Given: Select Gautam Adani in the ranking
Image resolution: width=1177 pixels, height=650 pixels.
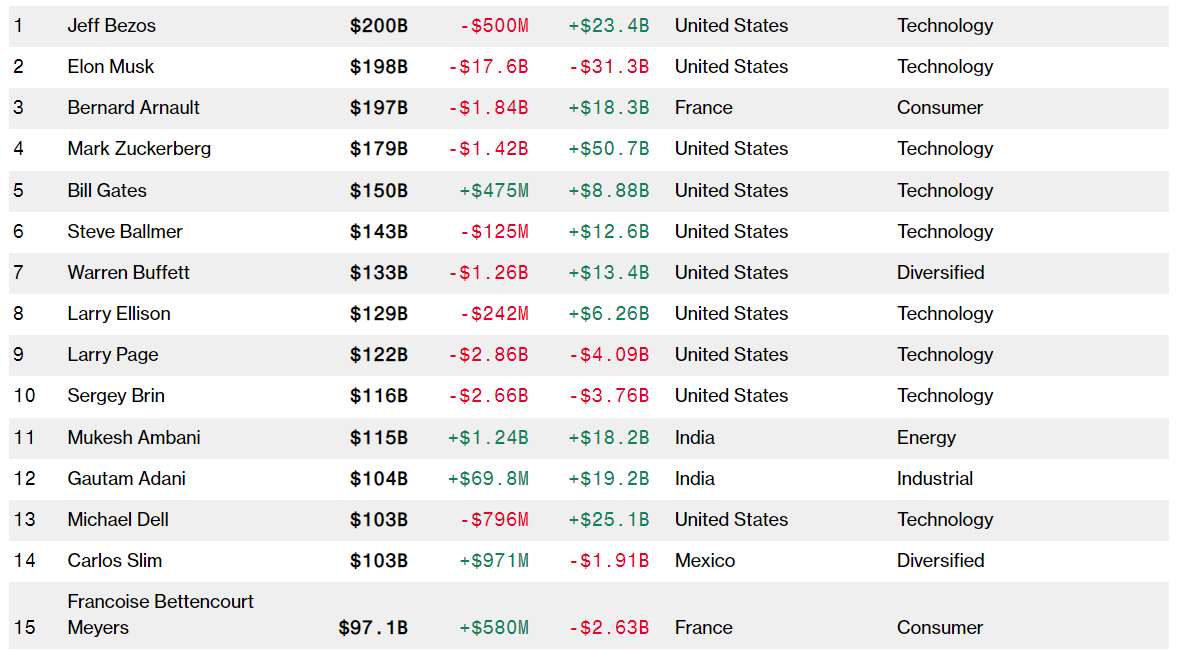Looking at the screenshot, I should [126, 478].
